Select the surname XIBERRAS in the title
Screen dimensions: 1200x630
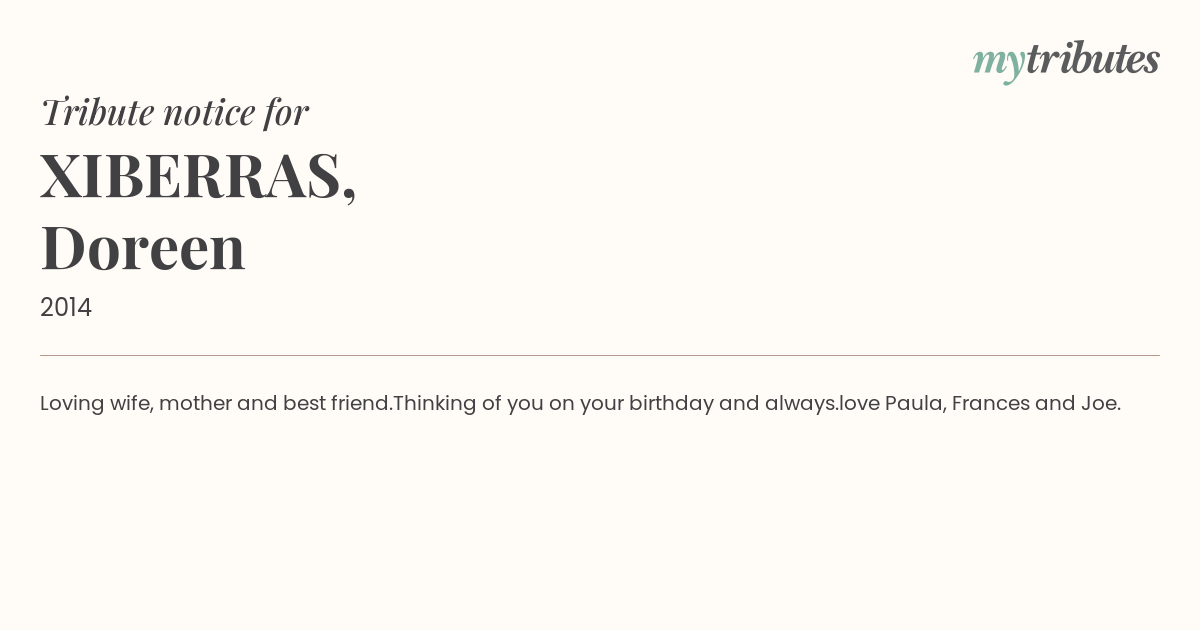click(190, 176)
